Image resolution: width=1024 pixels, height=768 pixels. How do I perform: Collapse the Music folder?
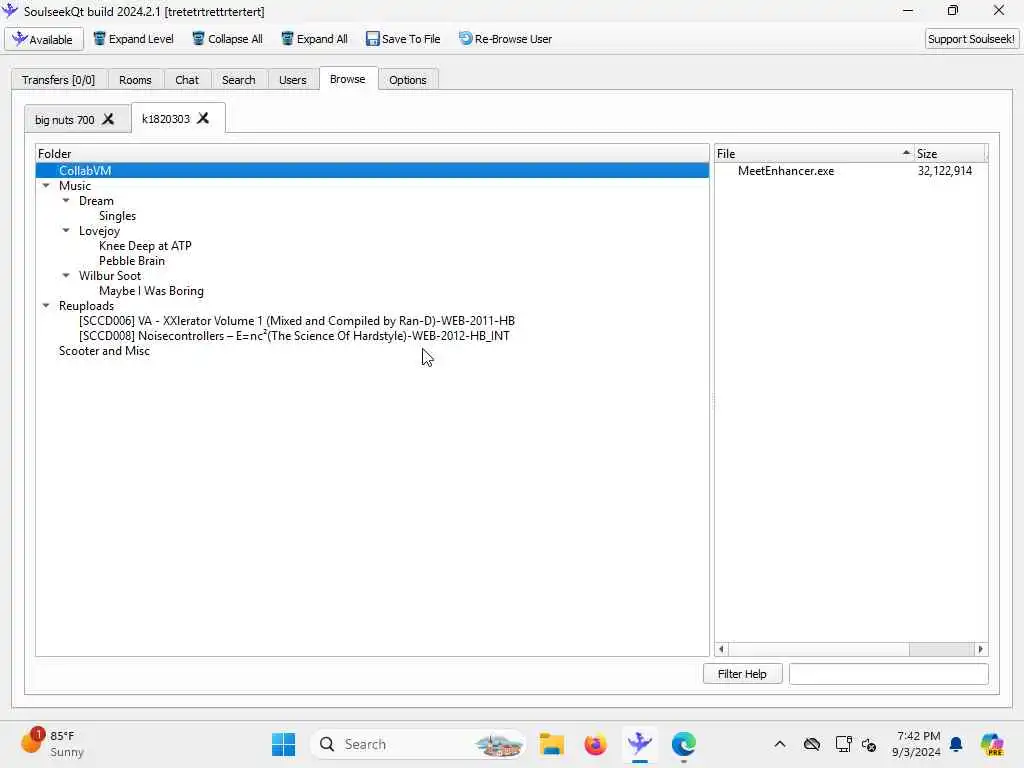tap(46, 185)
